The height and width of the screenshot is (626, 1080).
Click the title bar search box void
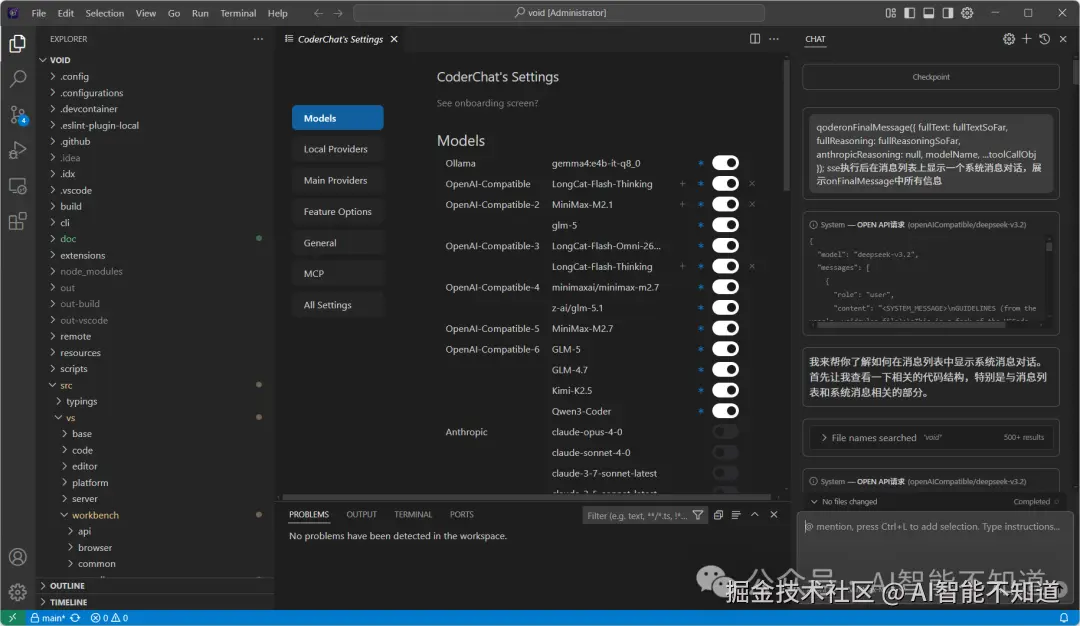point(559,13)
